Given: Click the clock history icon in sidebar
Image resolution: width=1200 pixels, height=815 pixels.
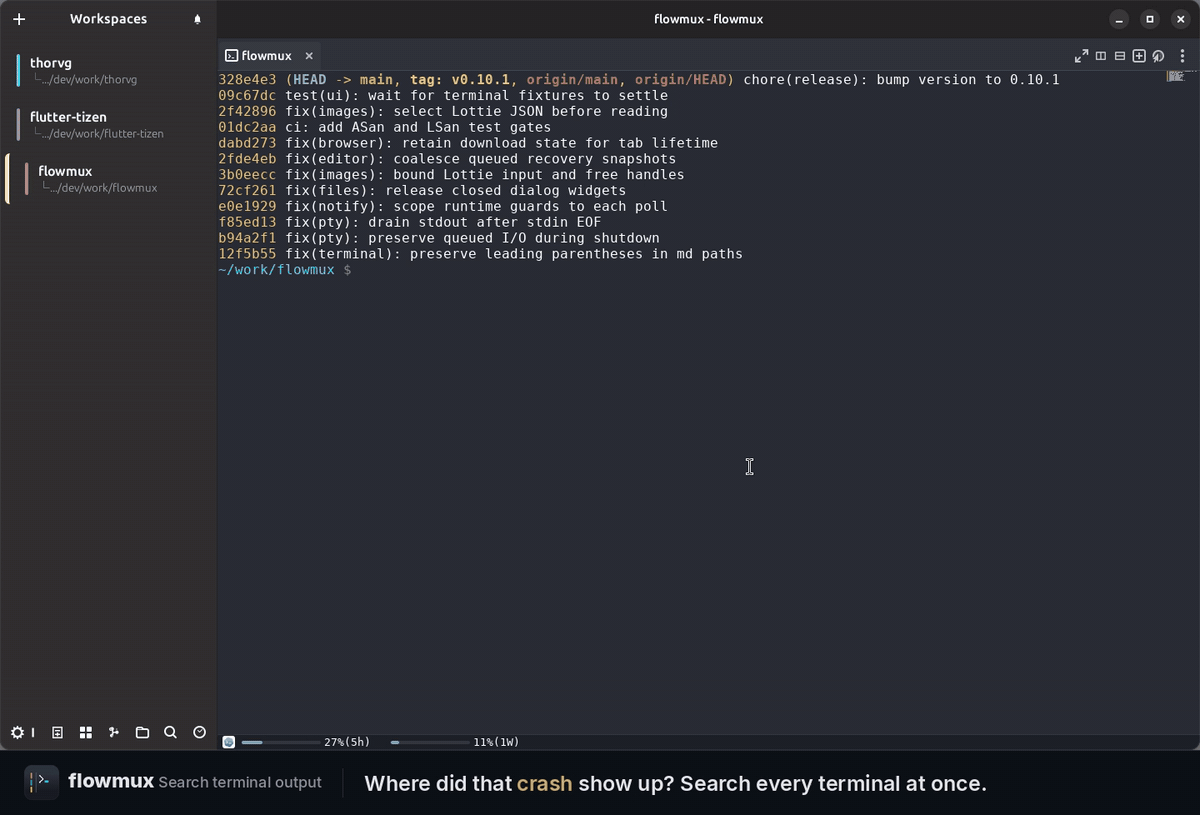Looking at the screenshot, I should pos(199,733).
